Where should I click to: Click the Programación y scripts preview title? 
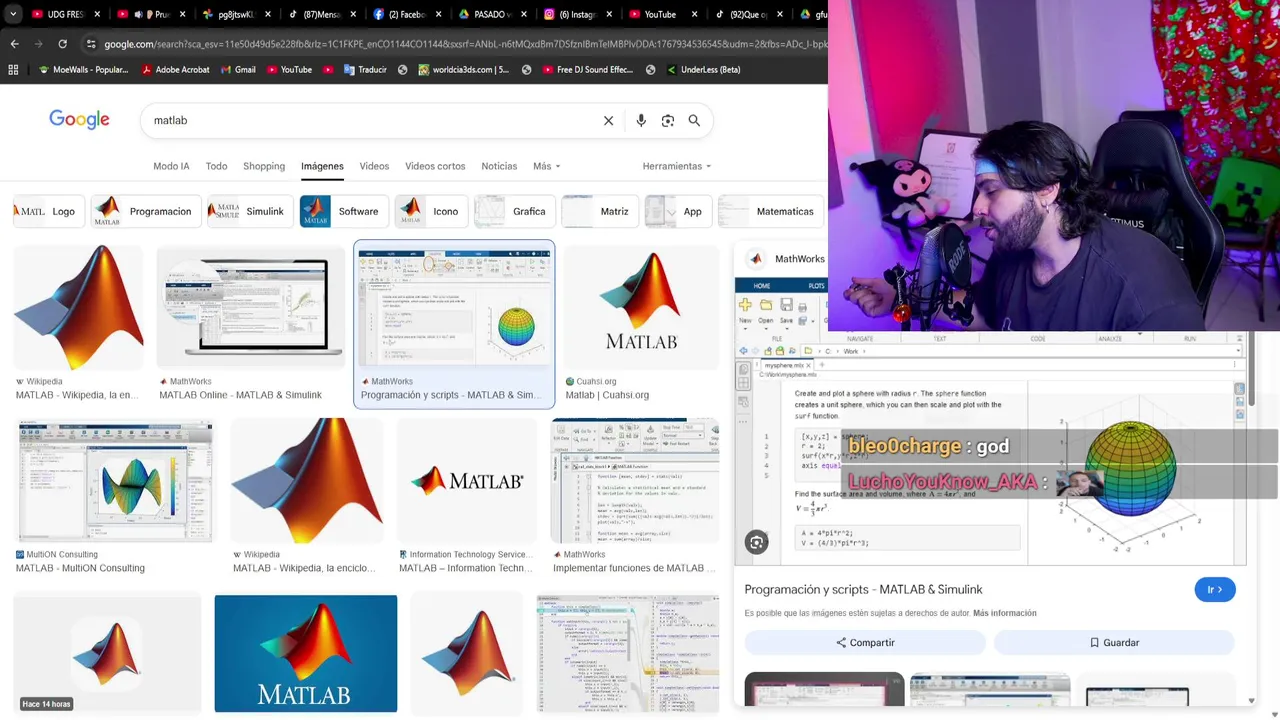(864, 590)
